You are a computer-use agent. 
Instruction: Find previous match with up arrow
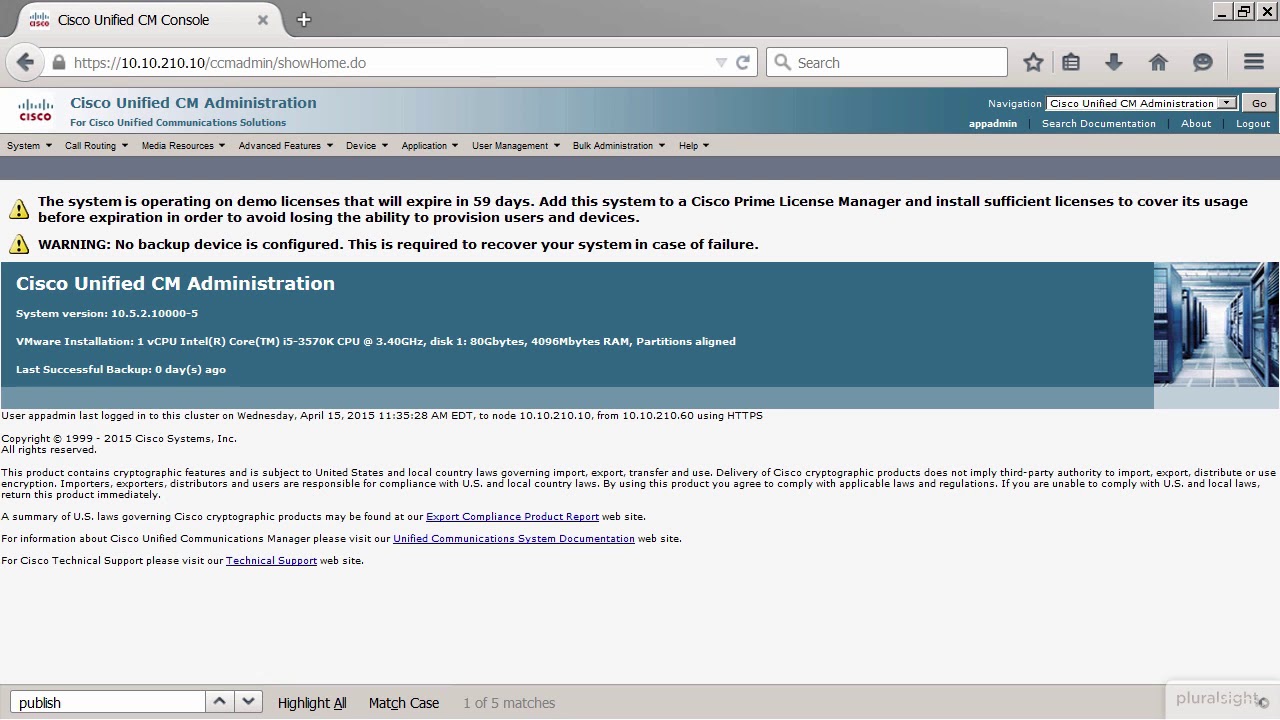coord(220,702)
